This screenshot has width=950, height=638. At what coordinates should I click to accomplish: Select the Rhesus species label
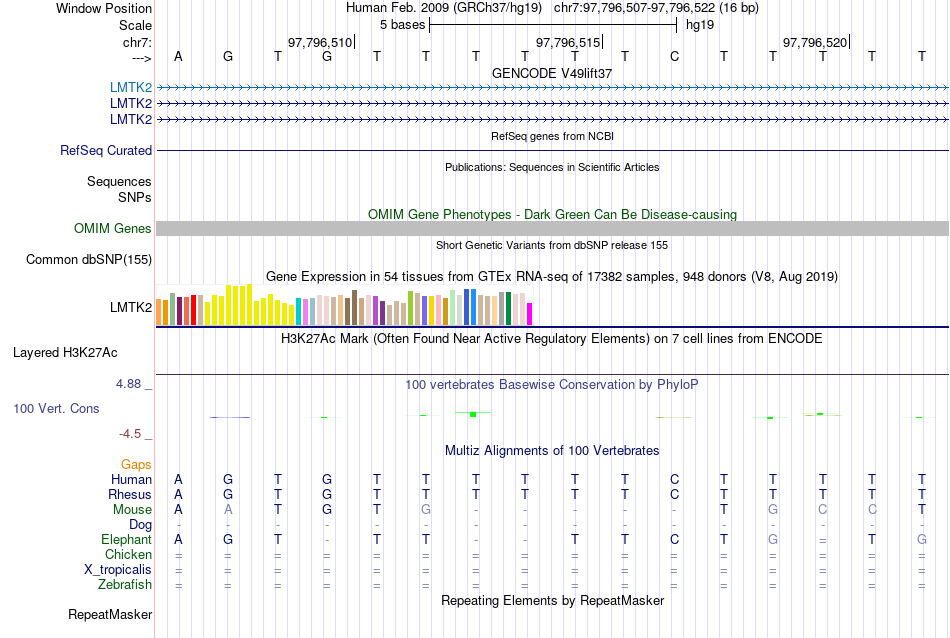(x=130, y=494)
